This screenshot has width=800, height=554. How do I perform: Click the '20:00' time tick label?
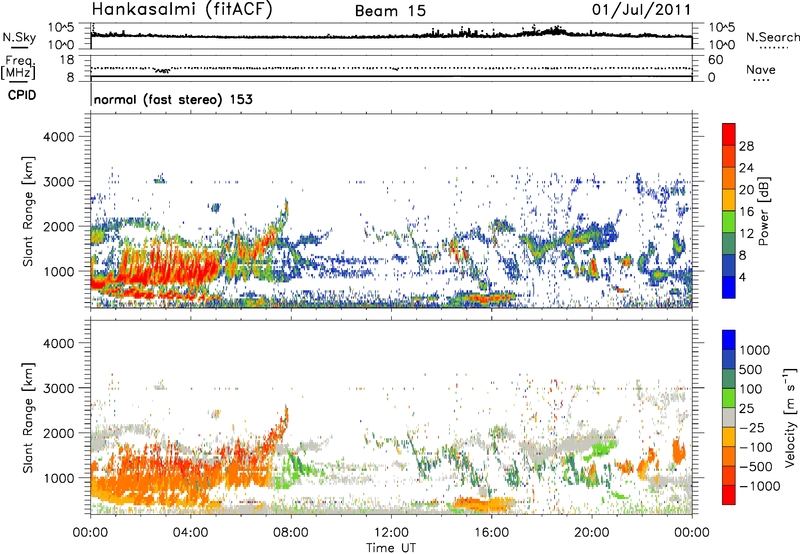point(591,533)
